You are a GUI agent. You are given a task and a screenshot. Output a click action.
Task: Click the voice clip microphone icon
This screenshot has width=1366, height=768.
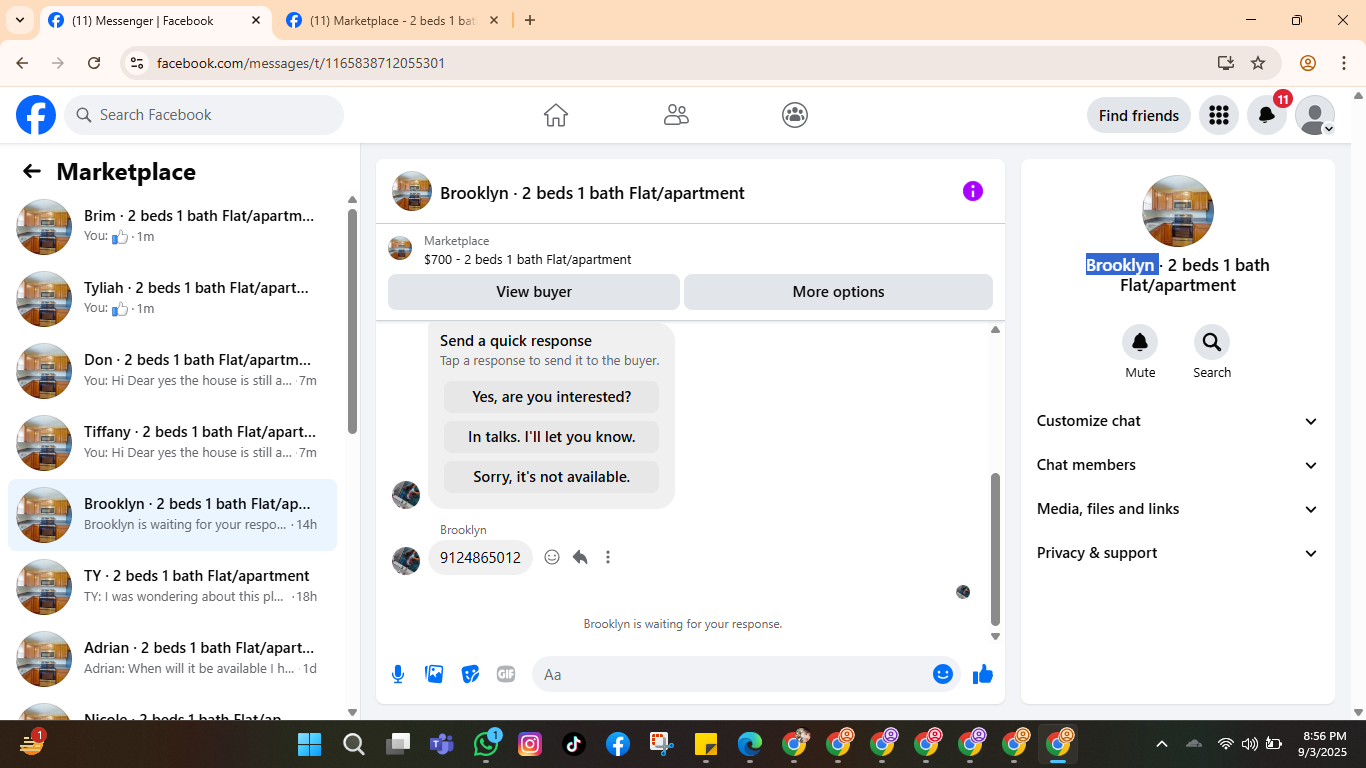398,674
